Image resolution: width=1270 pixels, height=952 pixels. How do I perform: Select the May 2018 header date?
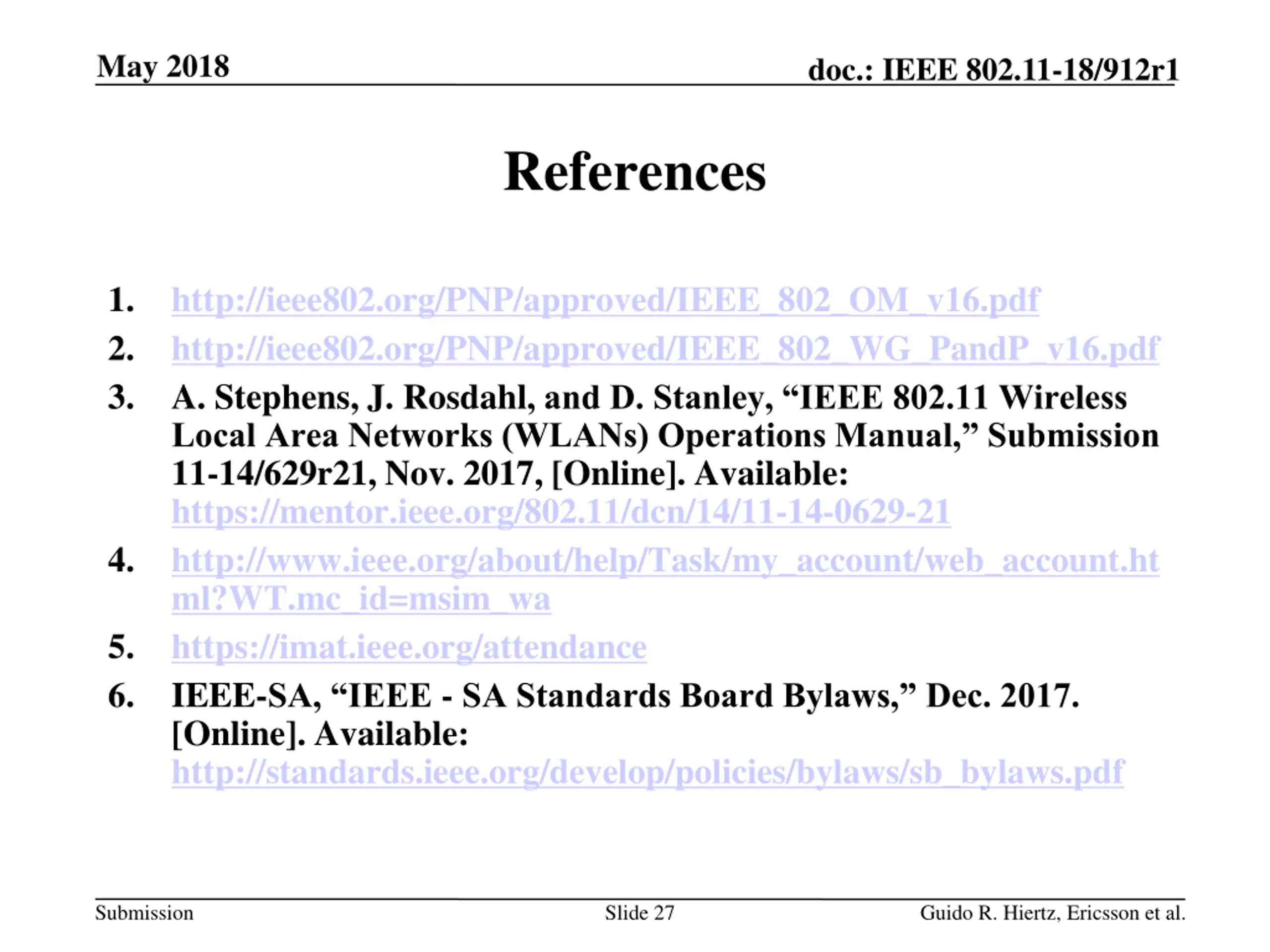(163, 67)
